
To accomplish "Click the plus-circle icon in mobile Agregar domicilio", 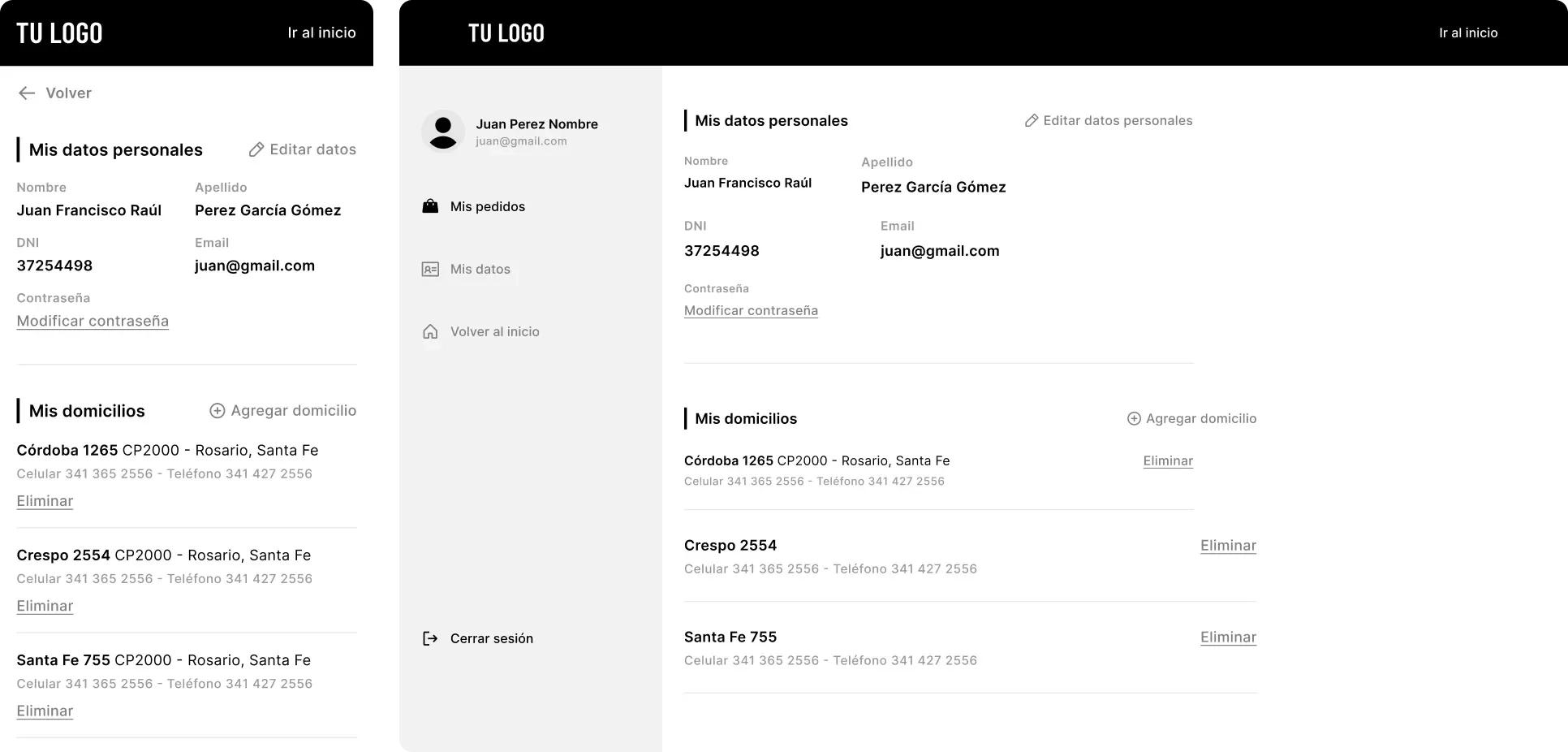I will [217, 411].
